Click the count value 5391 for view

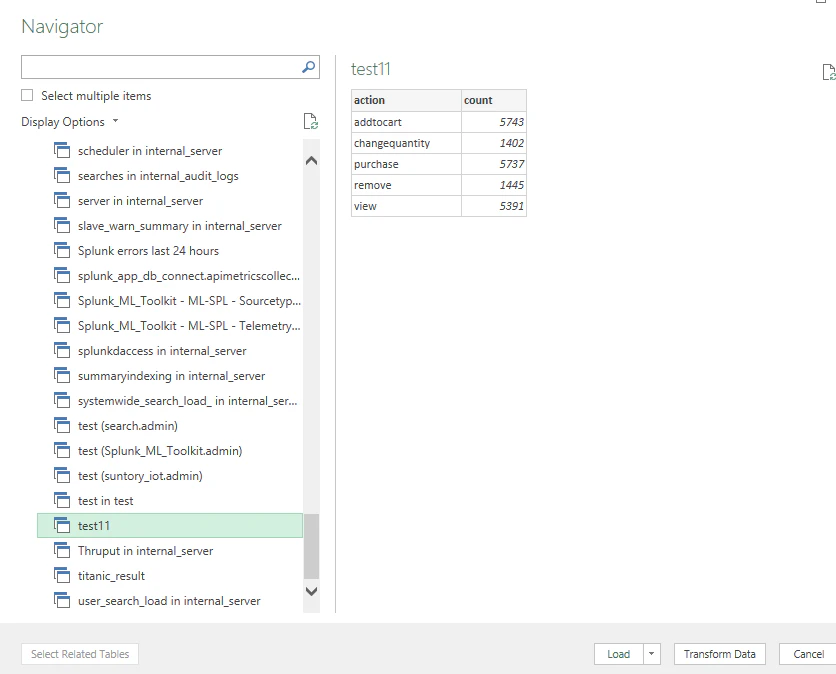(x=494, y=206)
